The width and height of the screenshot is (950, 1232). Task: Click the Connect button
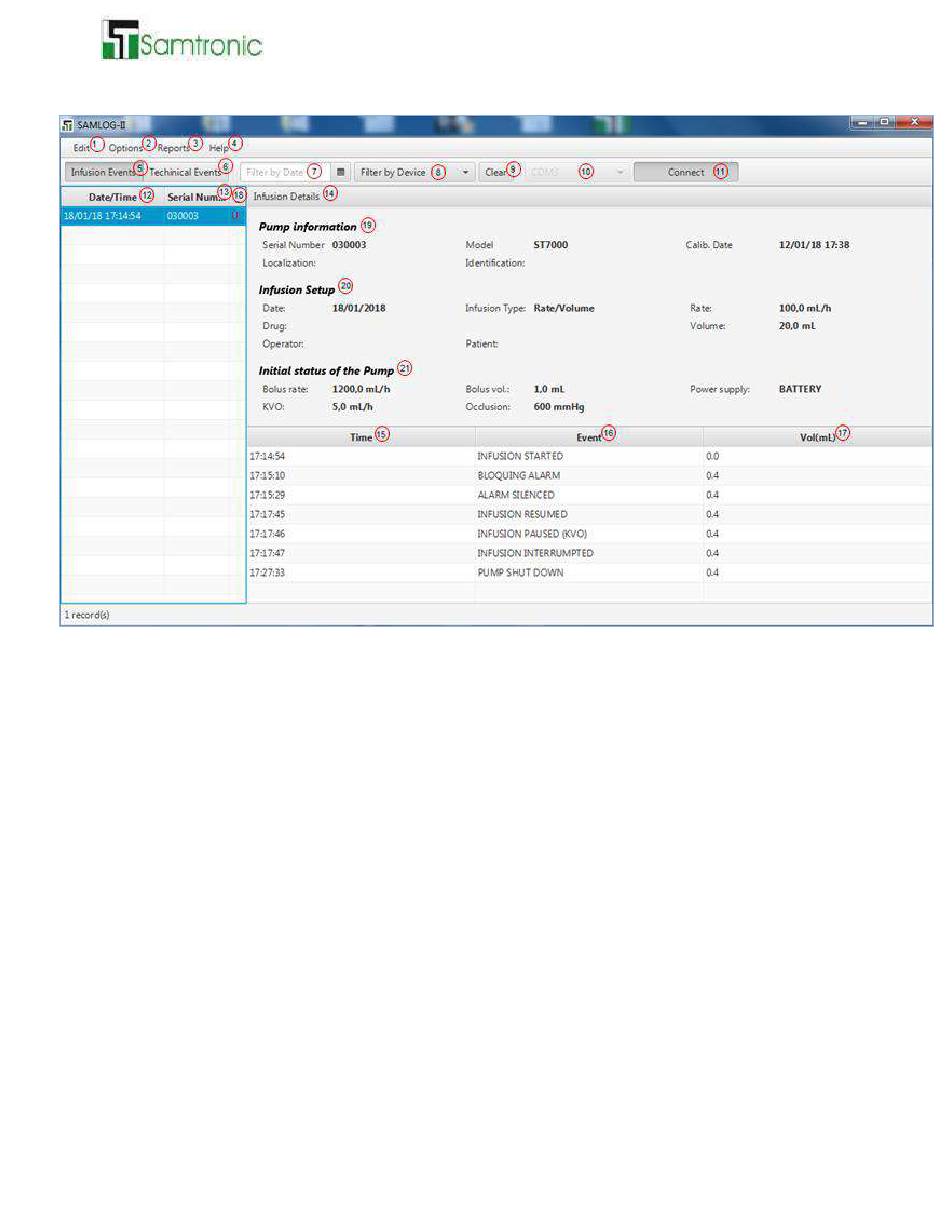686,172
